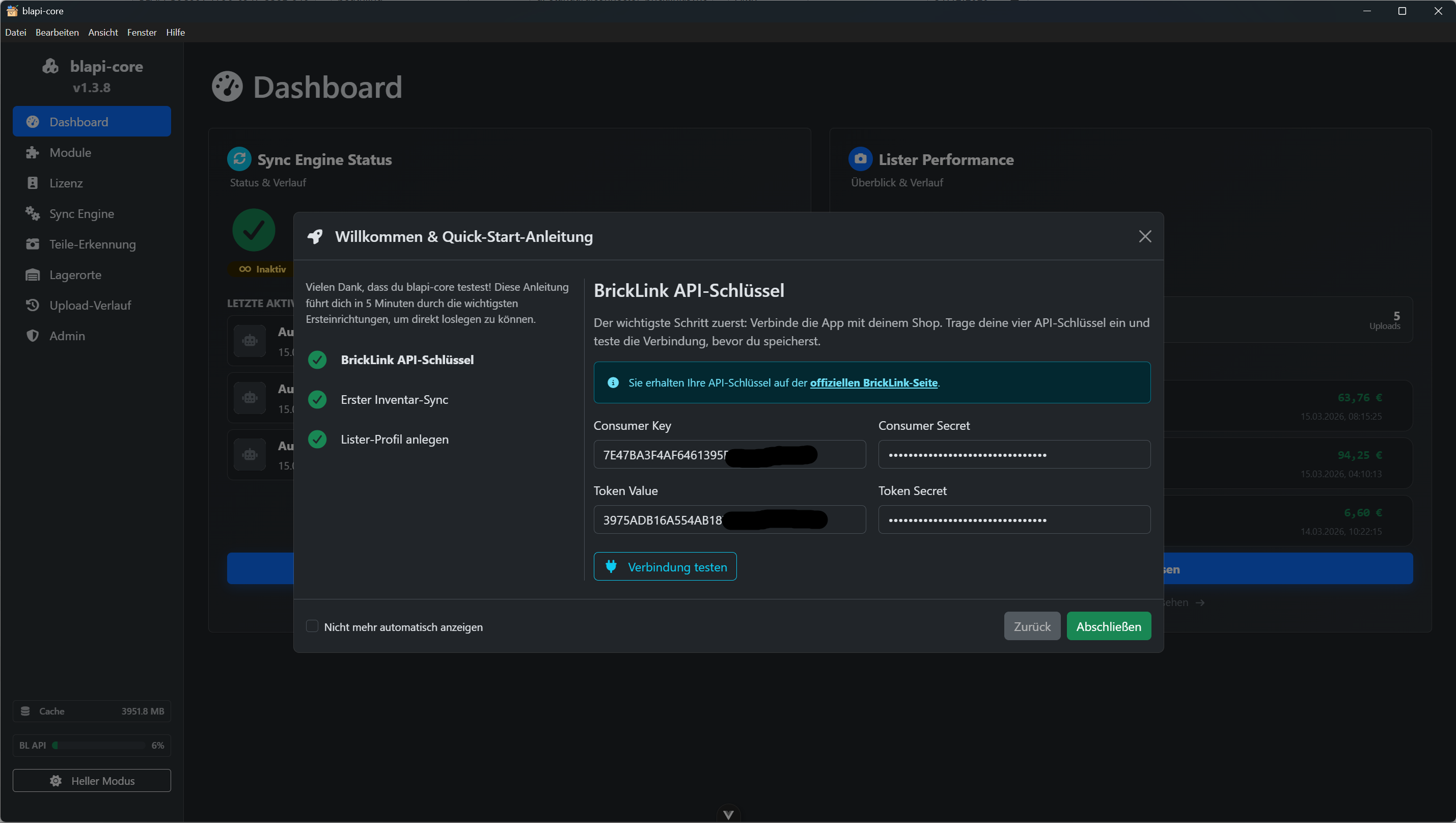
Task: Click the 6,60 € upload entry
Action: 1288,520
